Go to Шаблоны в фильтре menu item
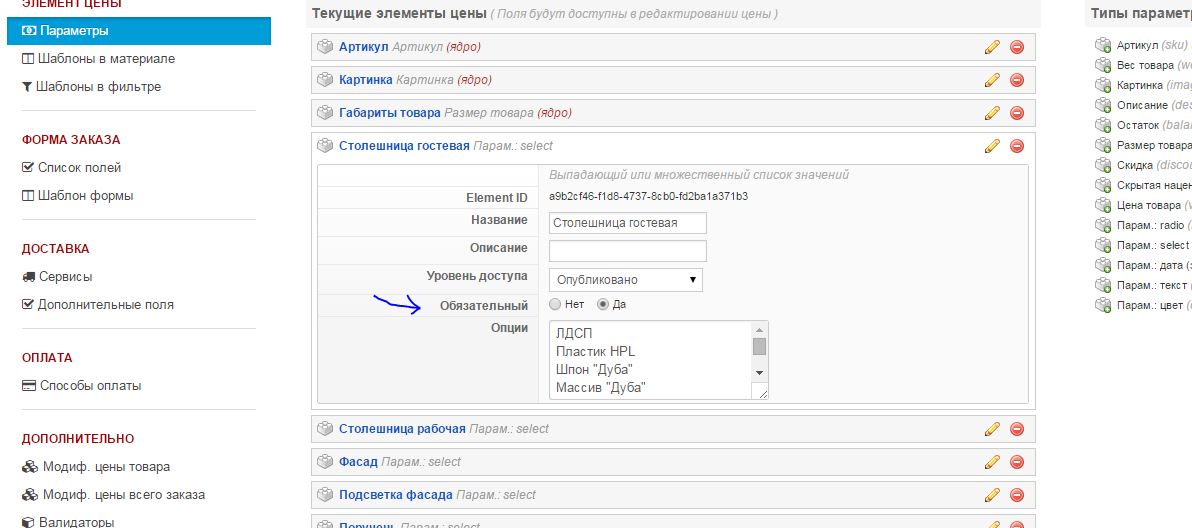This screenshot has width=1192, height=528. click(x=98, y=87)
